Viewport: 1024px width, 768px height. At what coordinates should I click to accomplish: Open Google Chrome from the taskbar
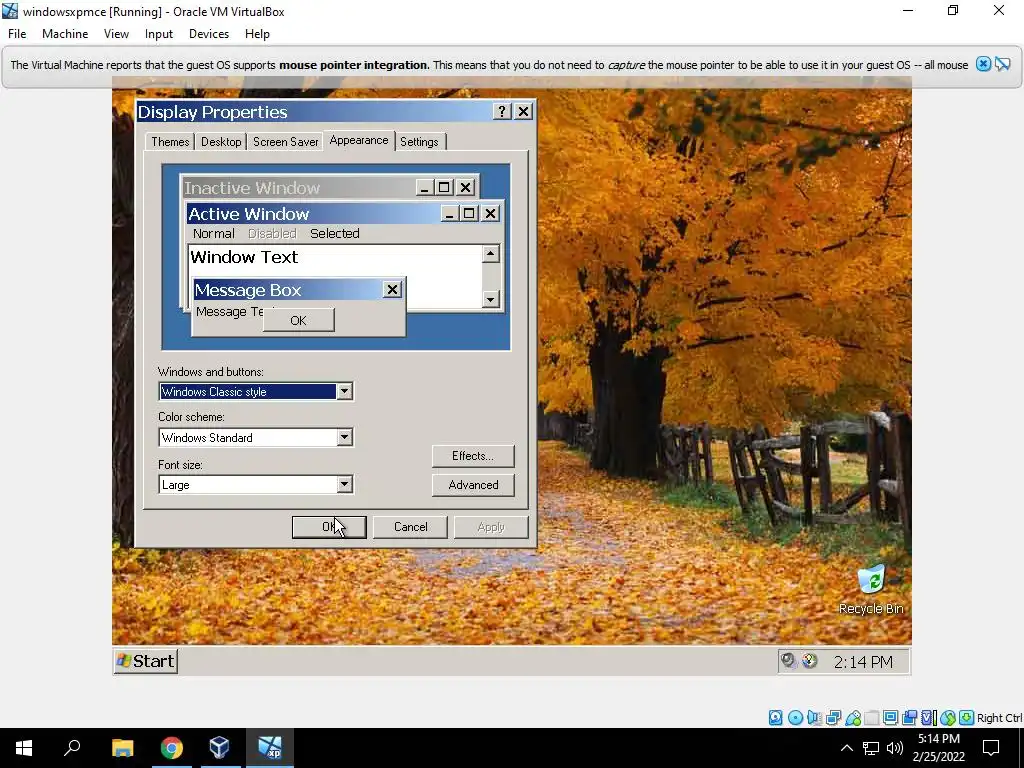pos(171,748)
